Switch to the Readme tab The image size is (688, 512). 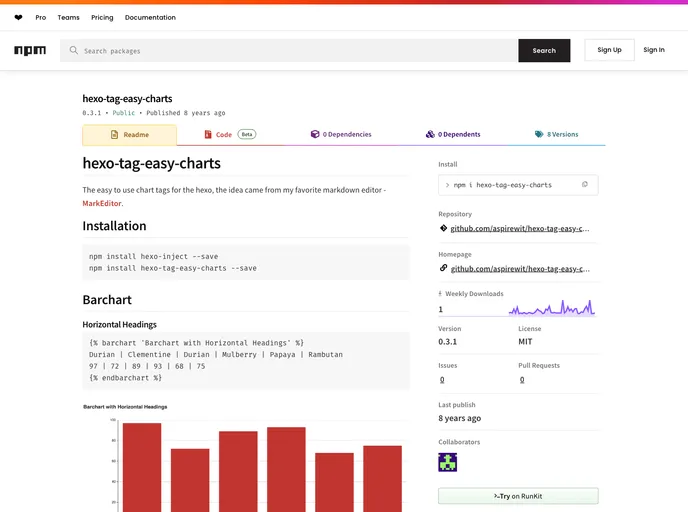coord(129,135)
